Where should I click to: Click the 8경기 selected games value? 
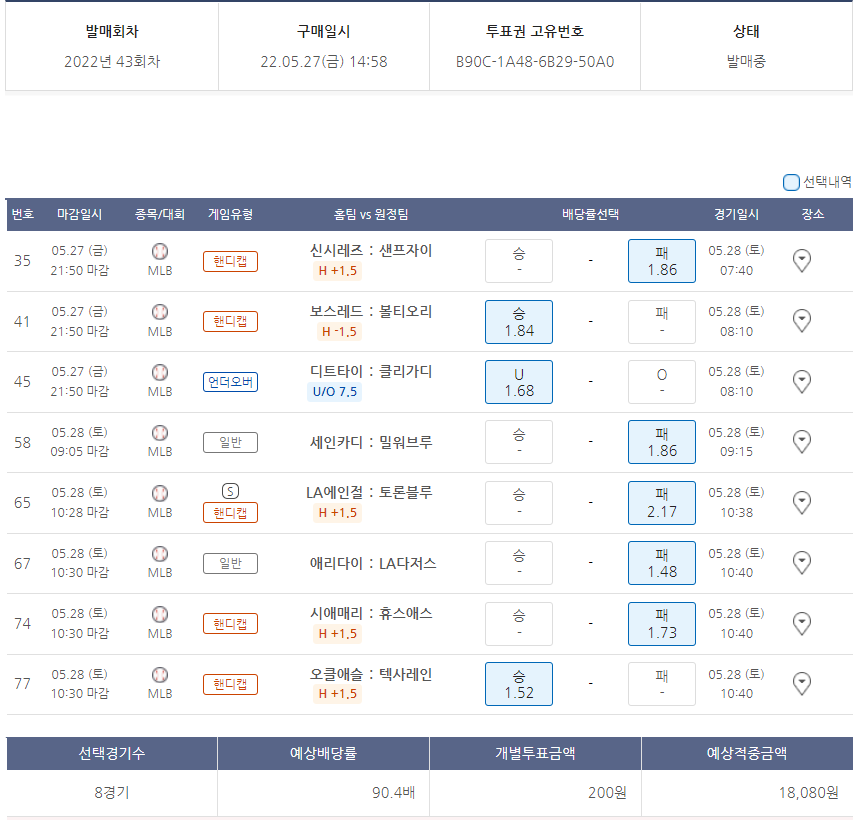click(112, 792)
